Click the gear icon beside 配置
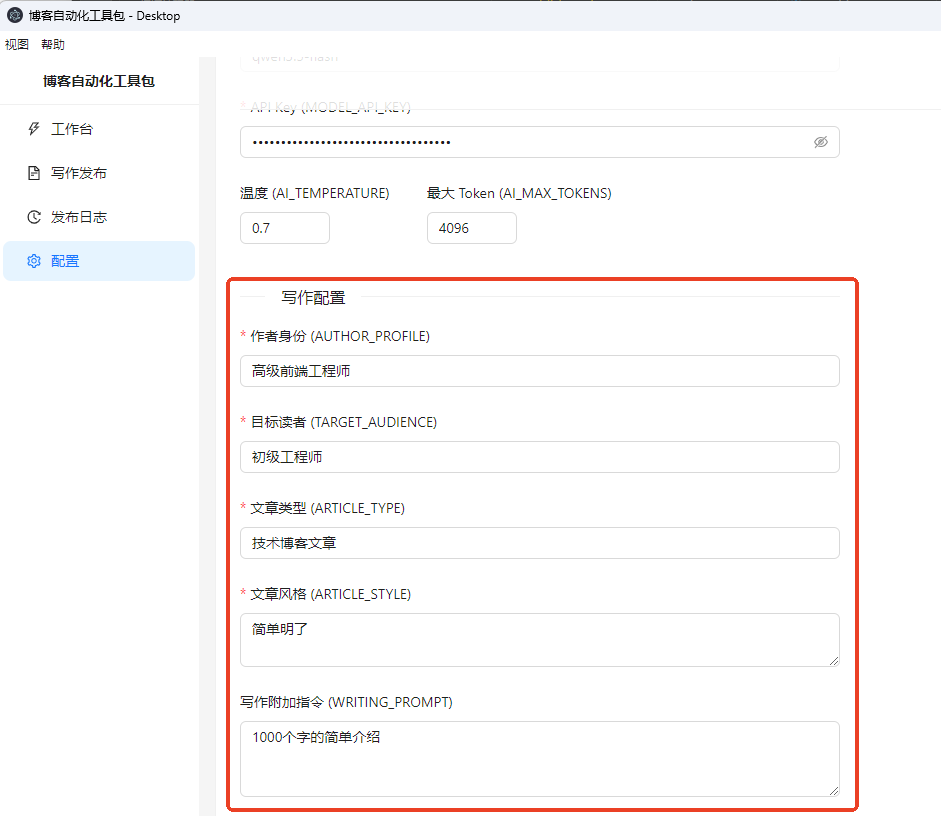The image size is (941, 816). tap(34, 261)
